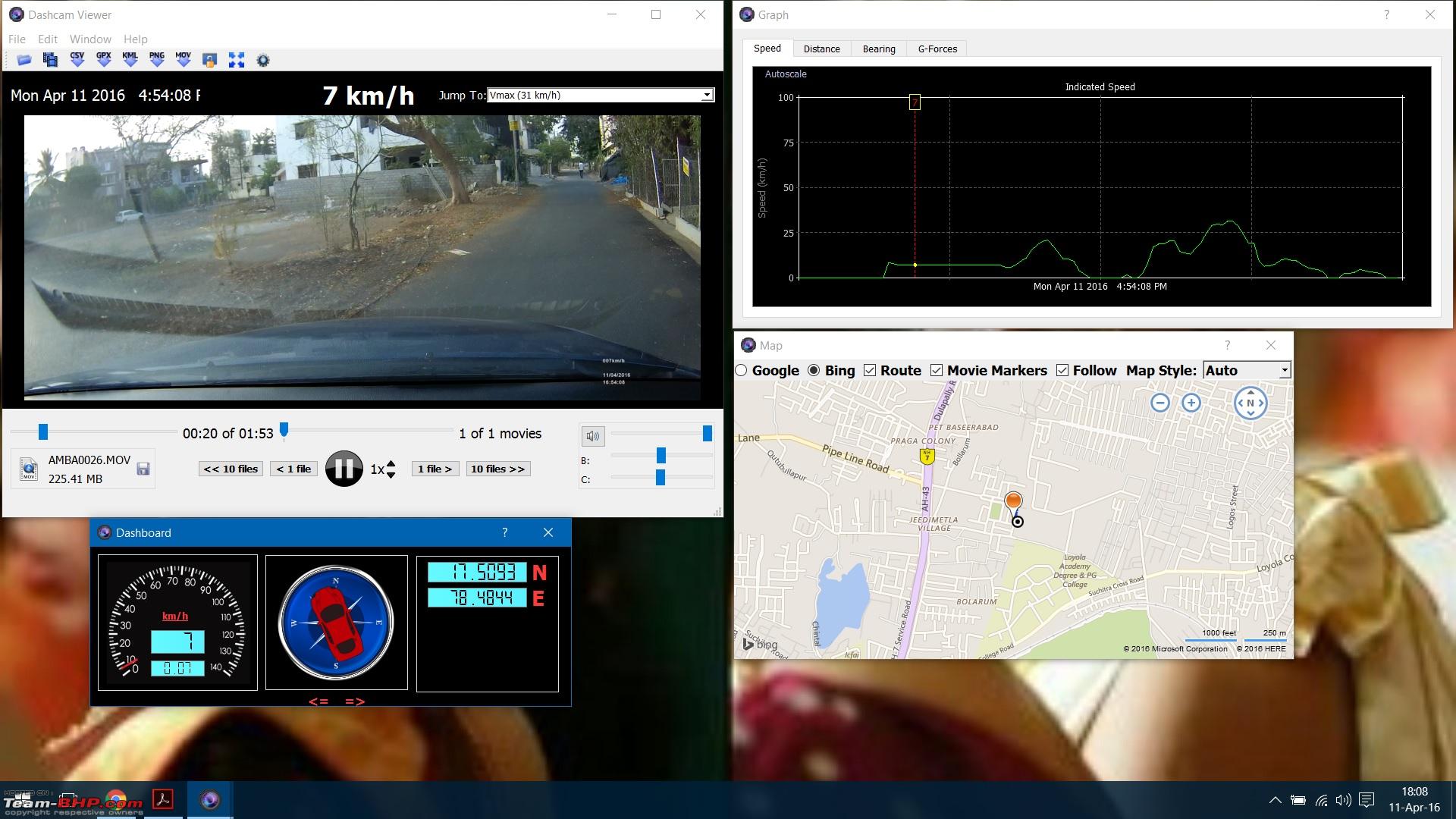Viewport: 1456px width, 819px height.
Task: Click the map compass pan control
Action: click(1250, 403)
